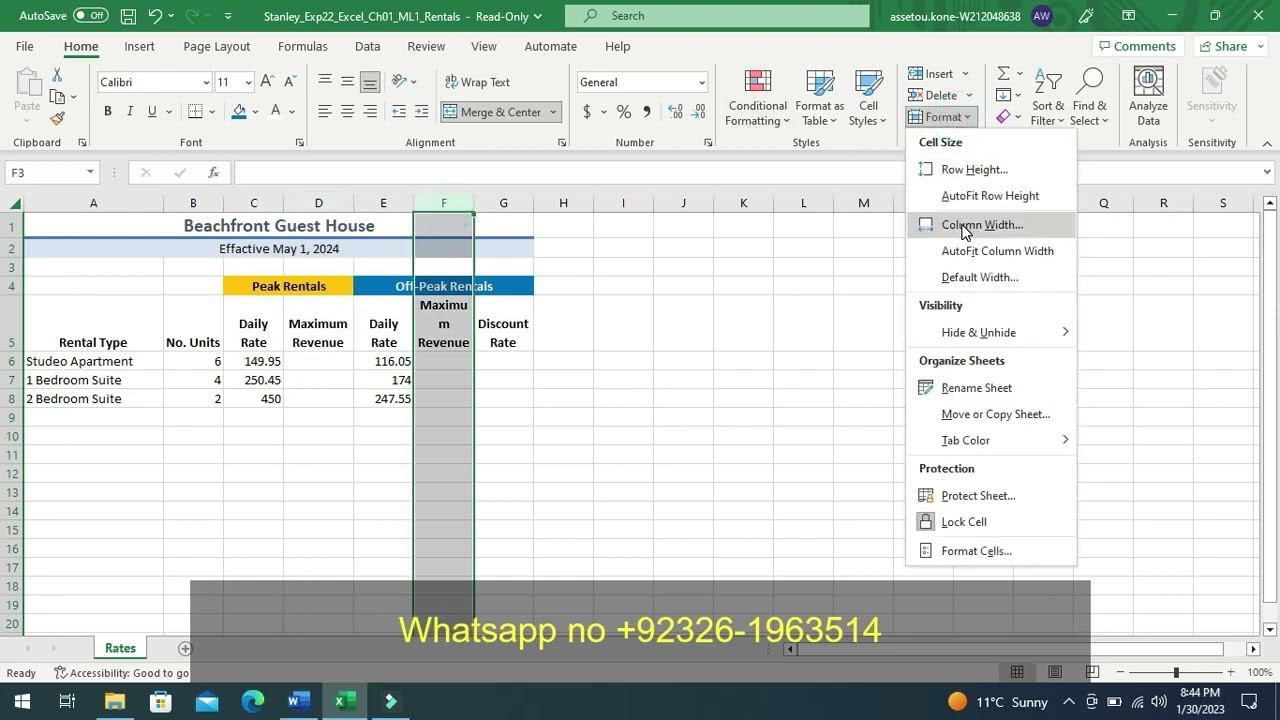Toggle Bold formatting
This screenshot has width=1280, height=720.
(x=107, y=112)
